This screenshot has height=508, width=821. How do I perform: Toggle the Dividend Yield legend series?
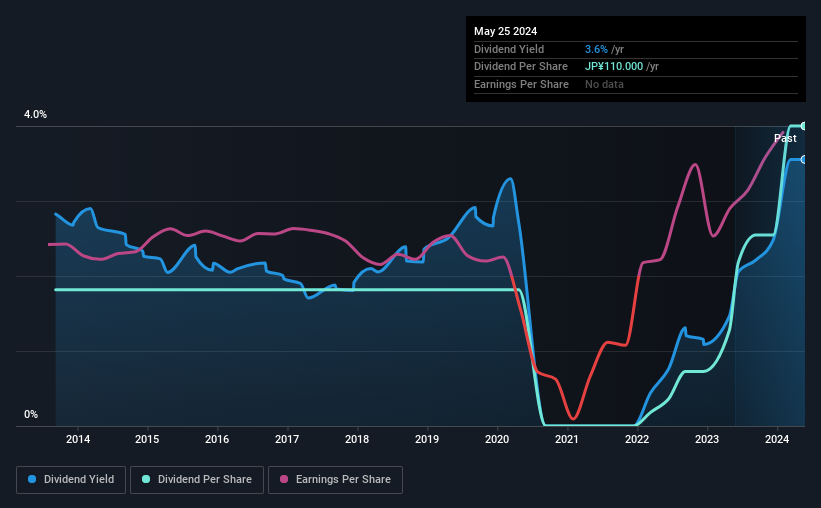click(x=70, y=480)
